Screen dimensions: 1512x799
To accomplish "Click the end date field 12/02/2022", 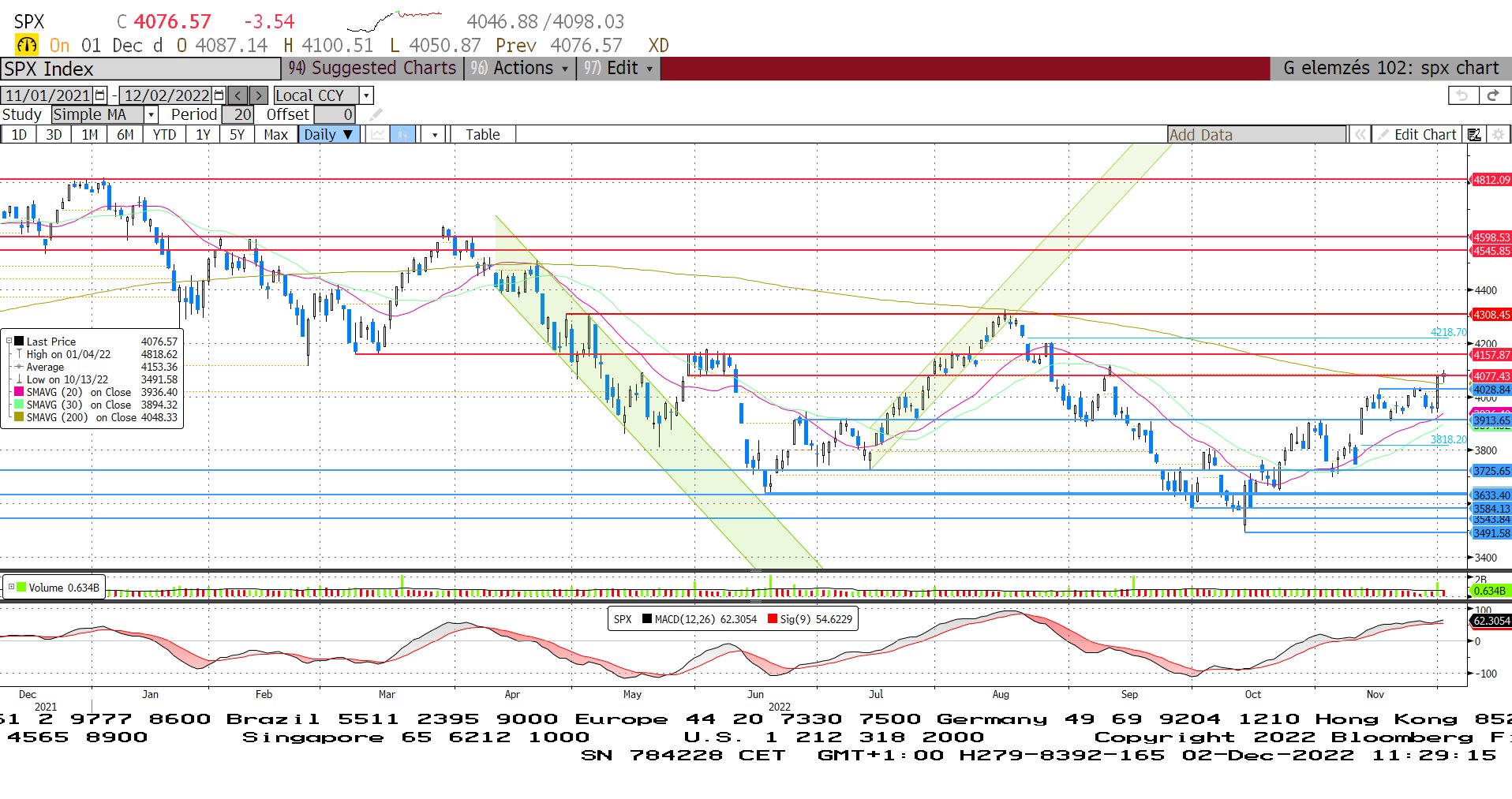I will coord(167,95).
